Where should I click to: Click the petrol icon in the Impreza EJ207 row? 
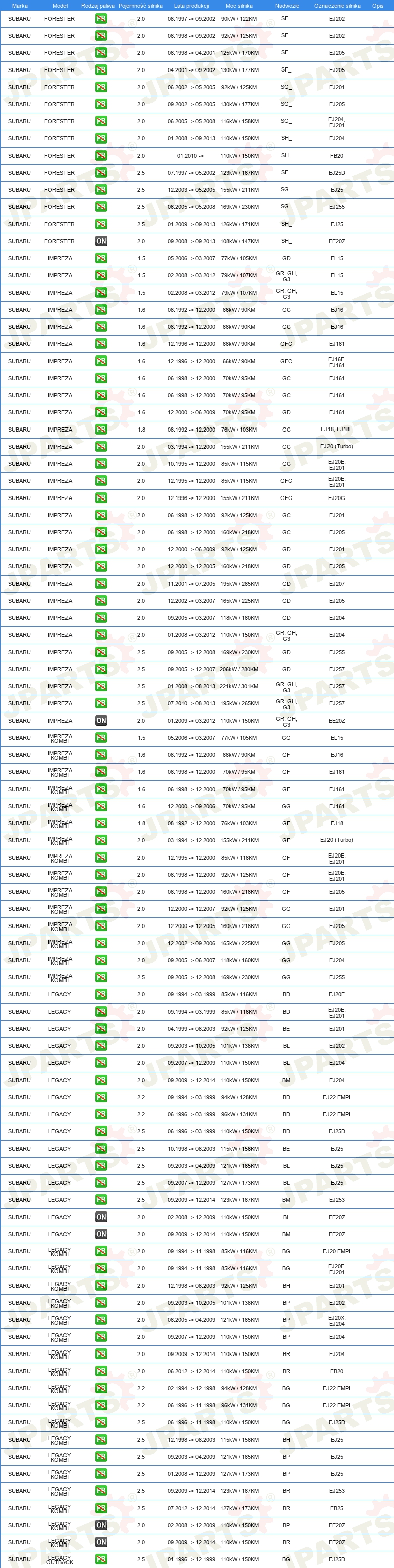click(x=101, y=583)
